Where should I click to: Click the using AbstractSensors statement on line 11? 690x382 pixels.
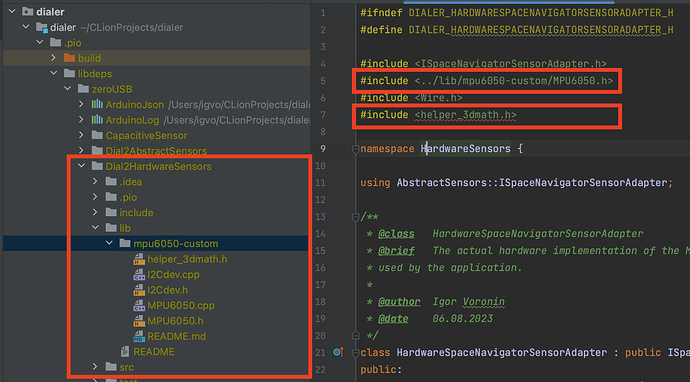(x=517, y=183)
